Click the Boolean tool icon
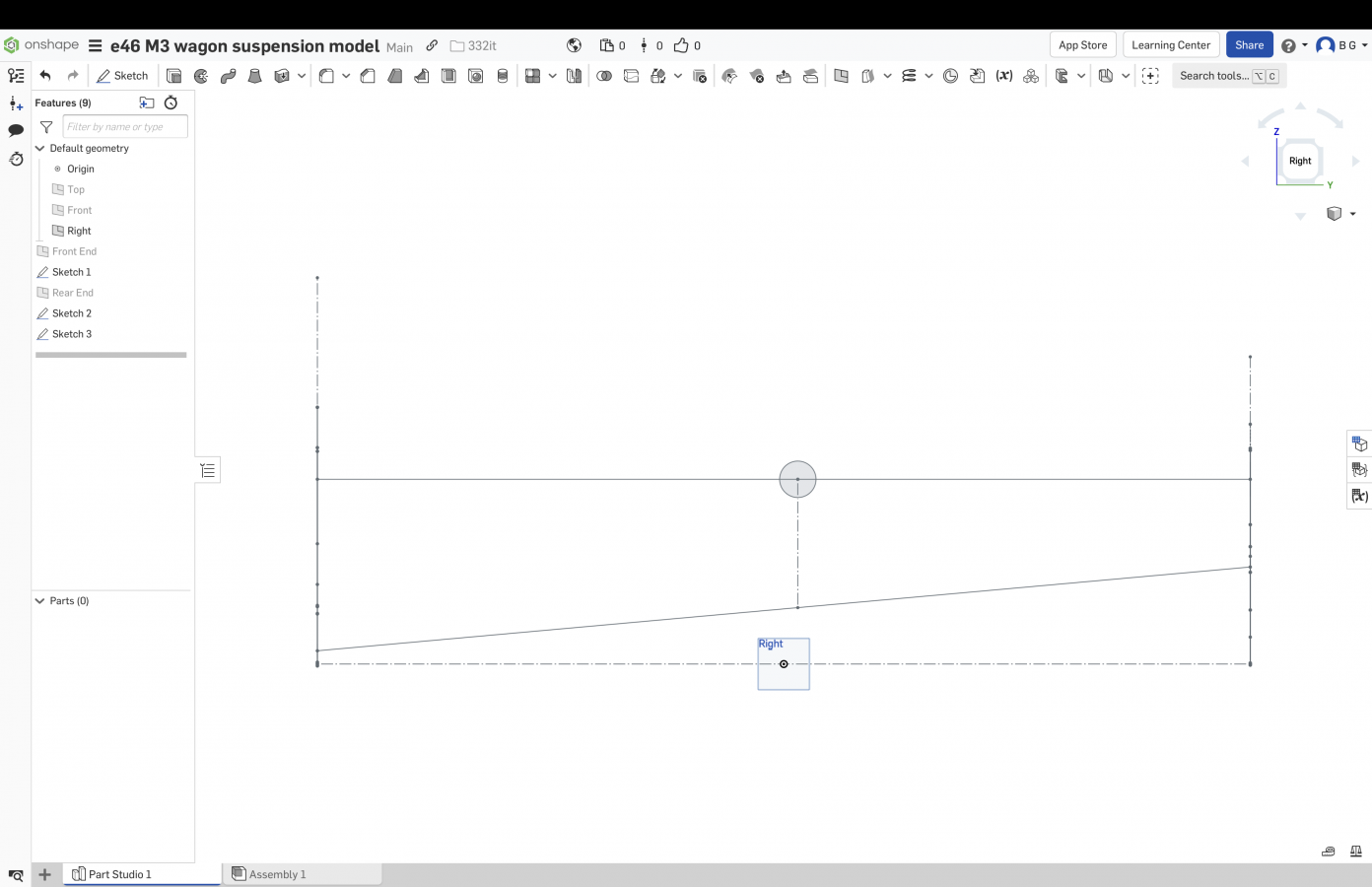Screen dimensions: 1372x887 [x=604, y=76]
